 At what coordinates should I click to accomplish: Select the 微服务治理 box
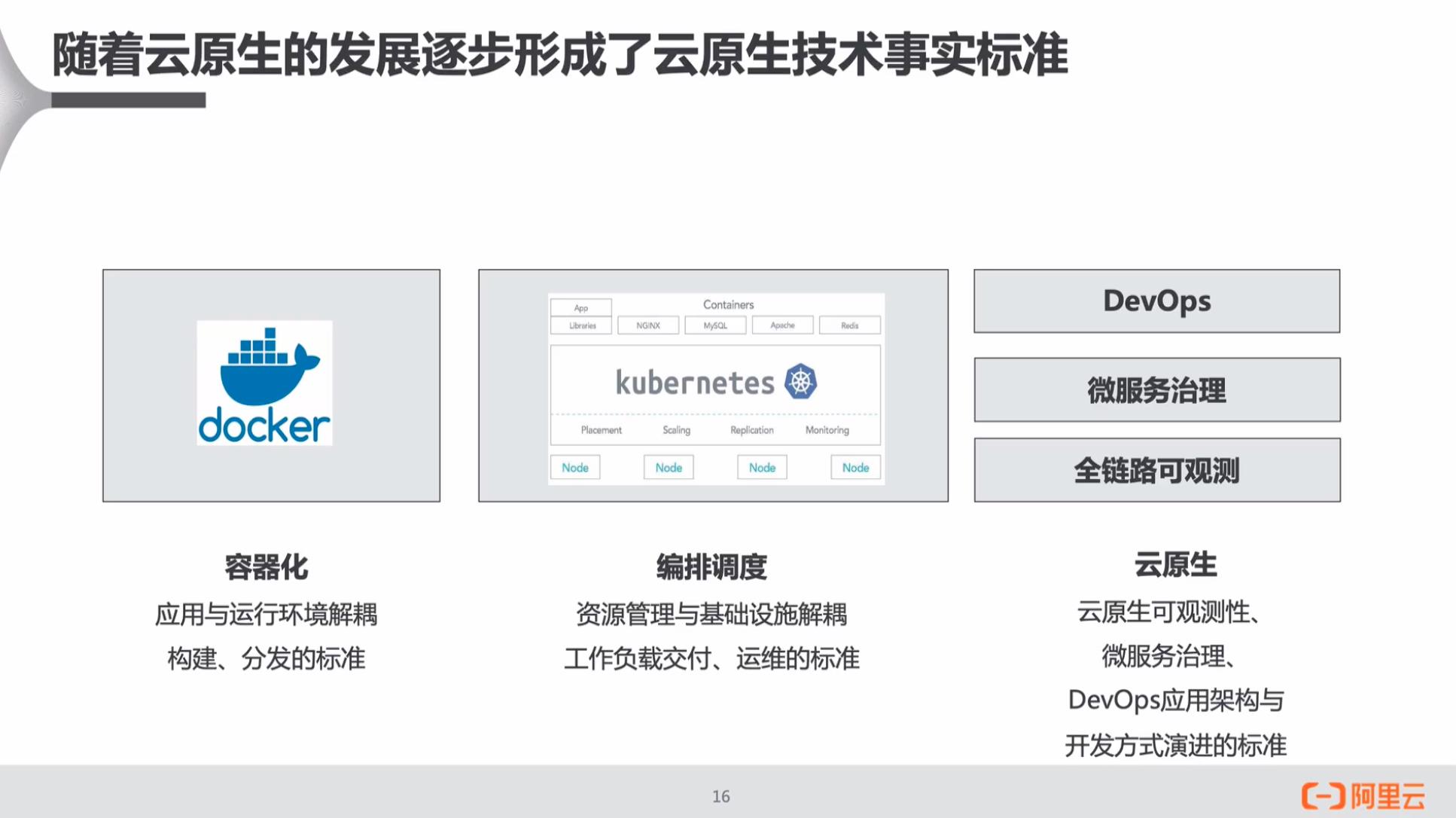coord(1156,389)
